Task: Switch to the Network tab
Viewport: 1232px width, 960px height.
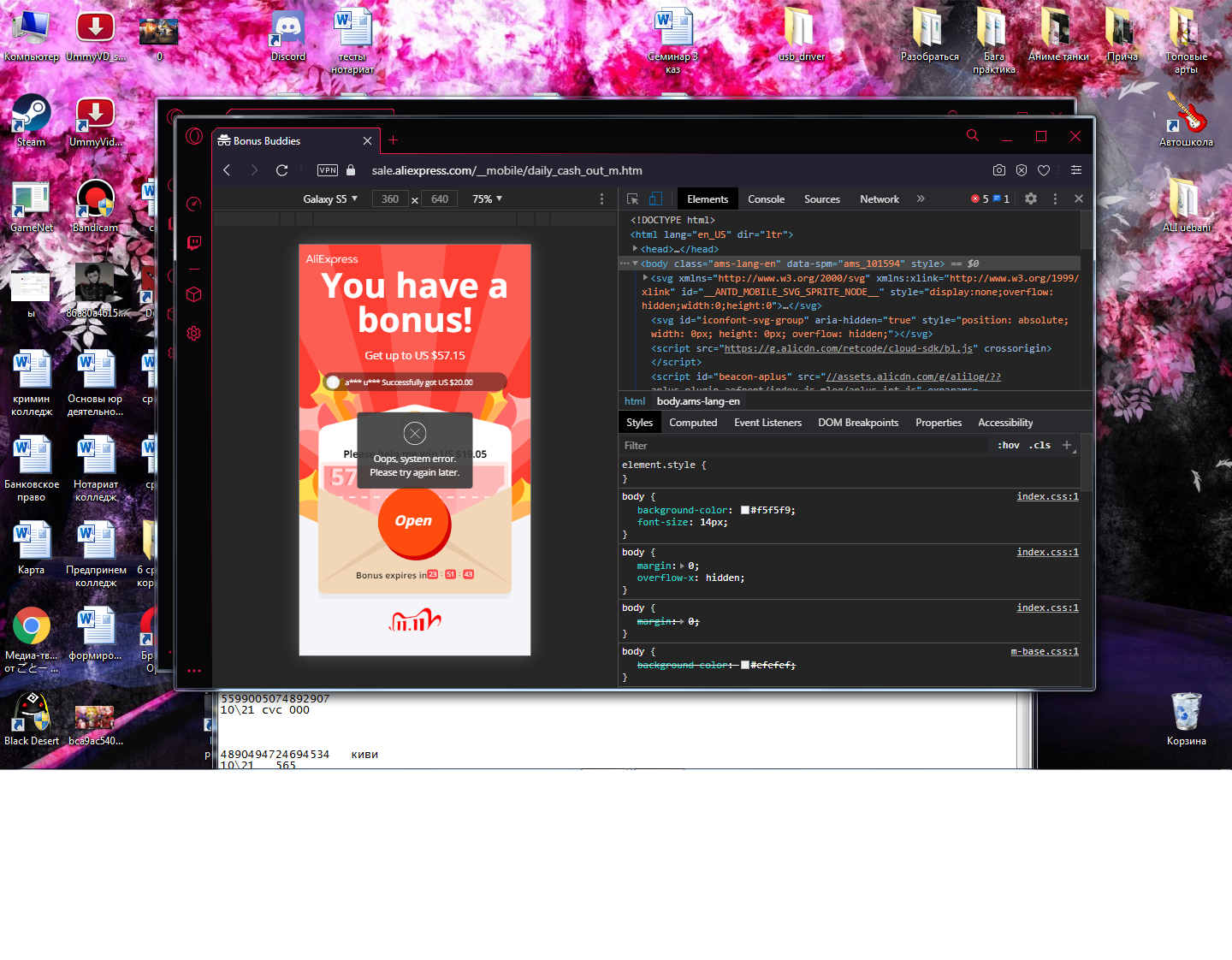Action: 880,199
